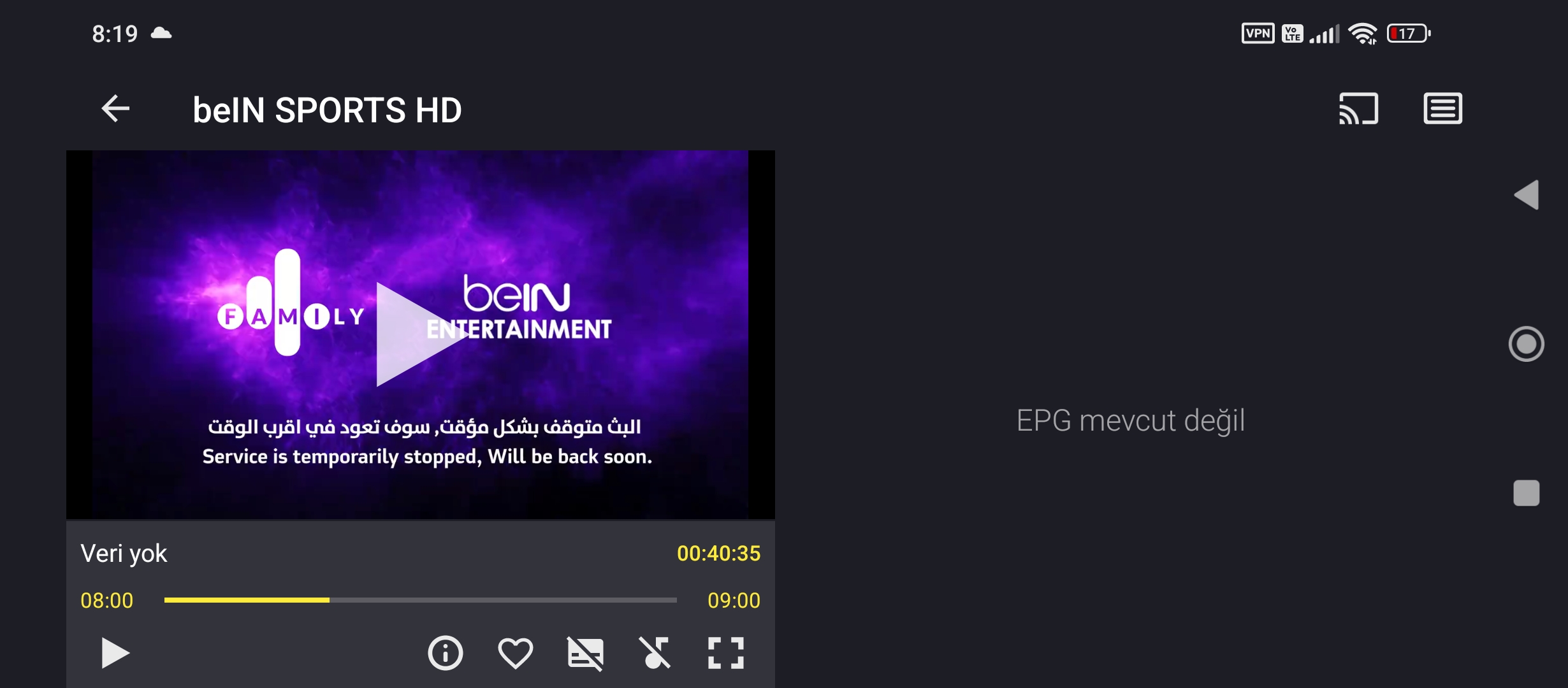Show channel info with the info icon
Image resolution: width=1568 pixels, height=688 pixels.
point(445,653)
